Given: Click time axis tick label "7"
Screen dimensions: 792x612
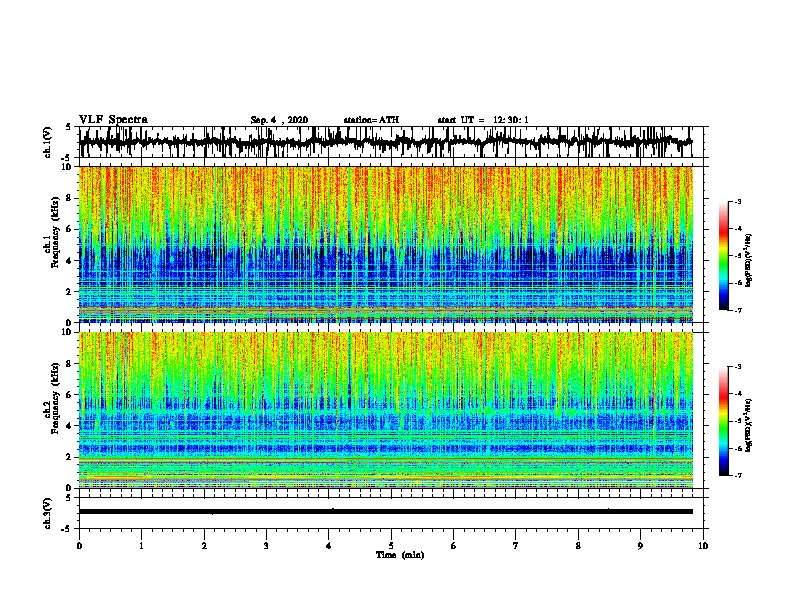Looking at the screenshot, I should pos(516,546).
